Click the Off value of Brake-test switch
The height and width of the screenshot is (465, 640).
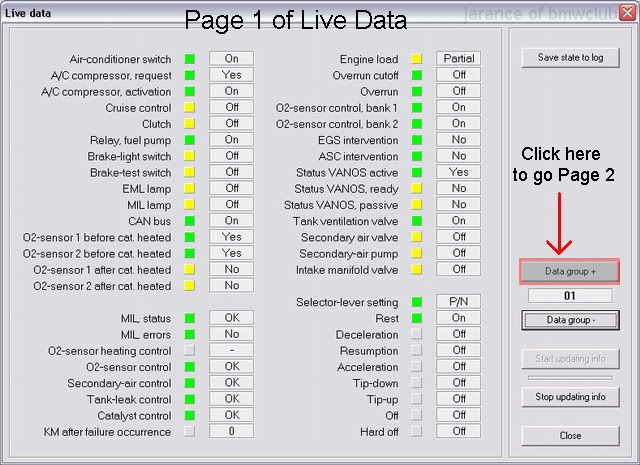(x=231, y=172)
